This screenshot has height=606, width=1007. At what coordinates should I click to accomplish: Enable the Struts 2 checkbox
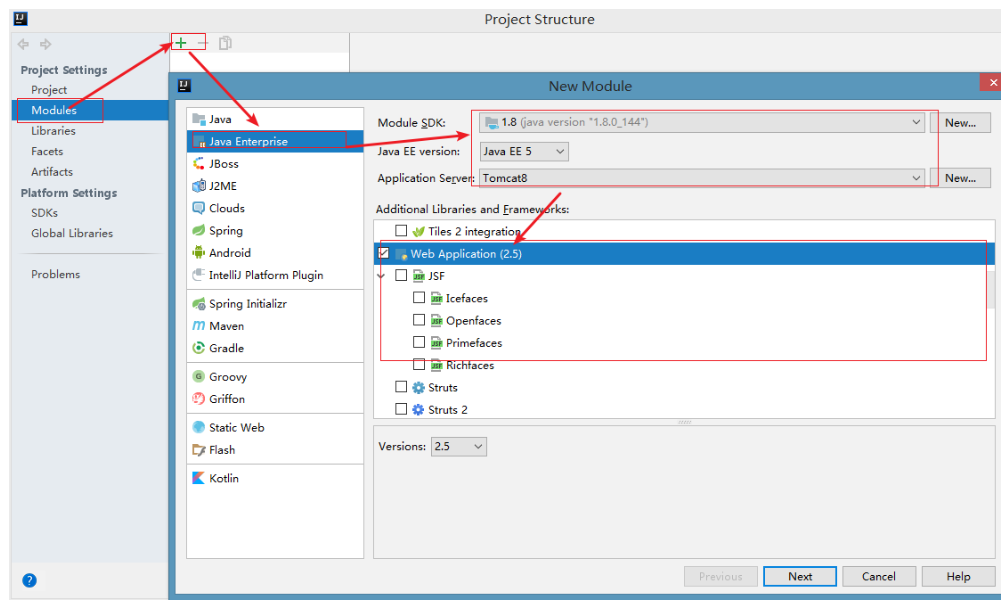(x=401, y=409)
